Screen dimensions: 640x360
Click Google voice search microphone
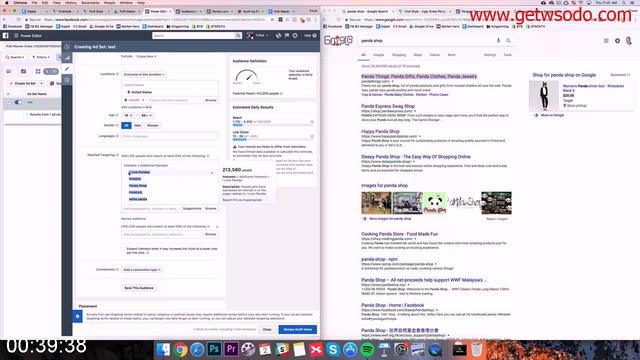(498, 41)
